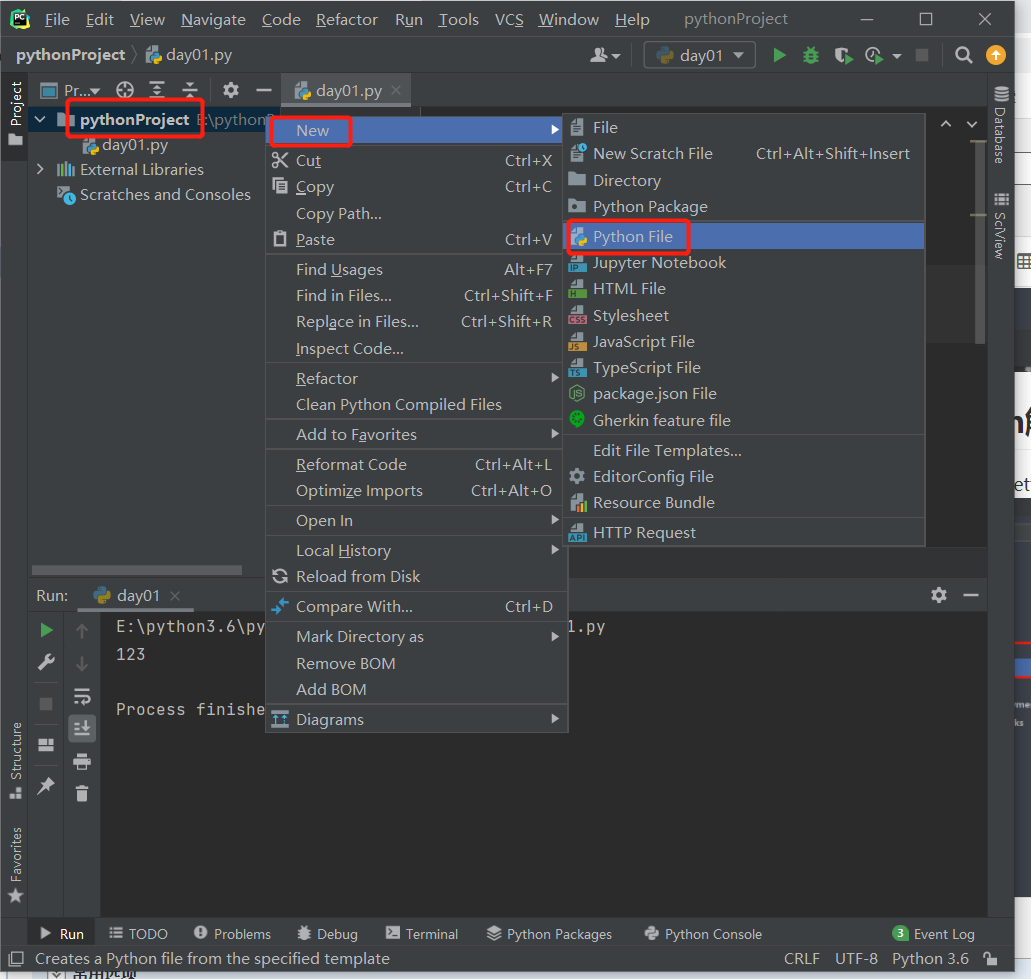Select New in the context menu
The image size is (1031, 979).
[x=416, y=130]
